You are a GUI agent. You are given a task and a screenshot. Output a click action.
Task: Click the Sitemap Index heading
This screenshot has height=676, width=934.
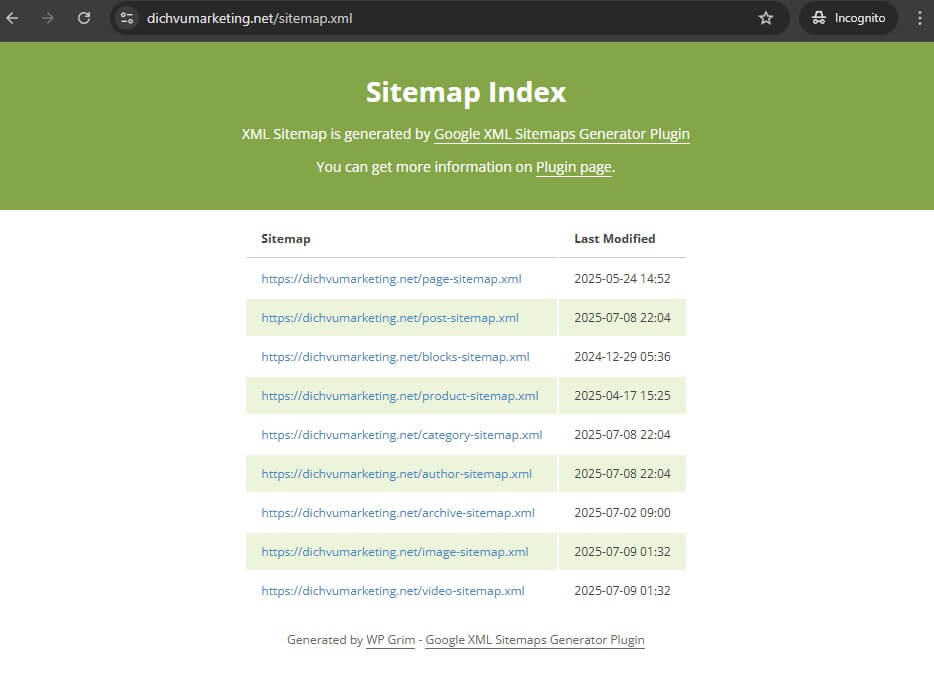[466, 92]
